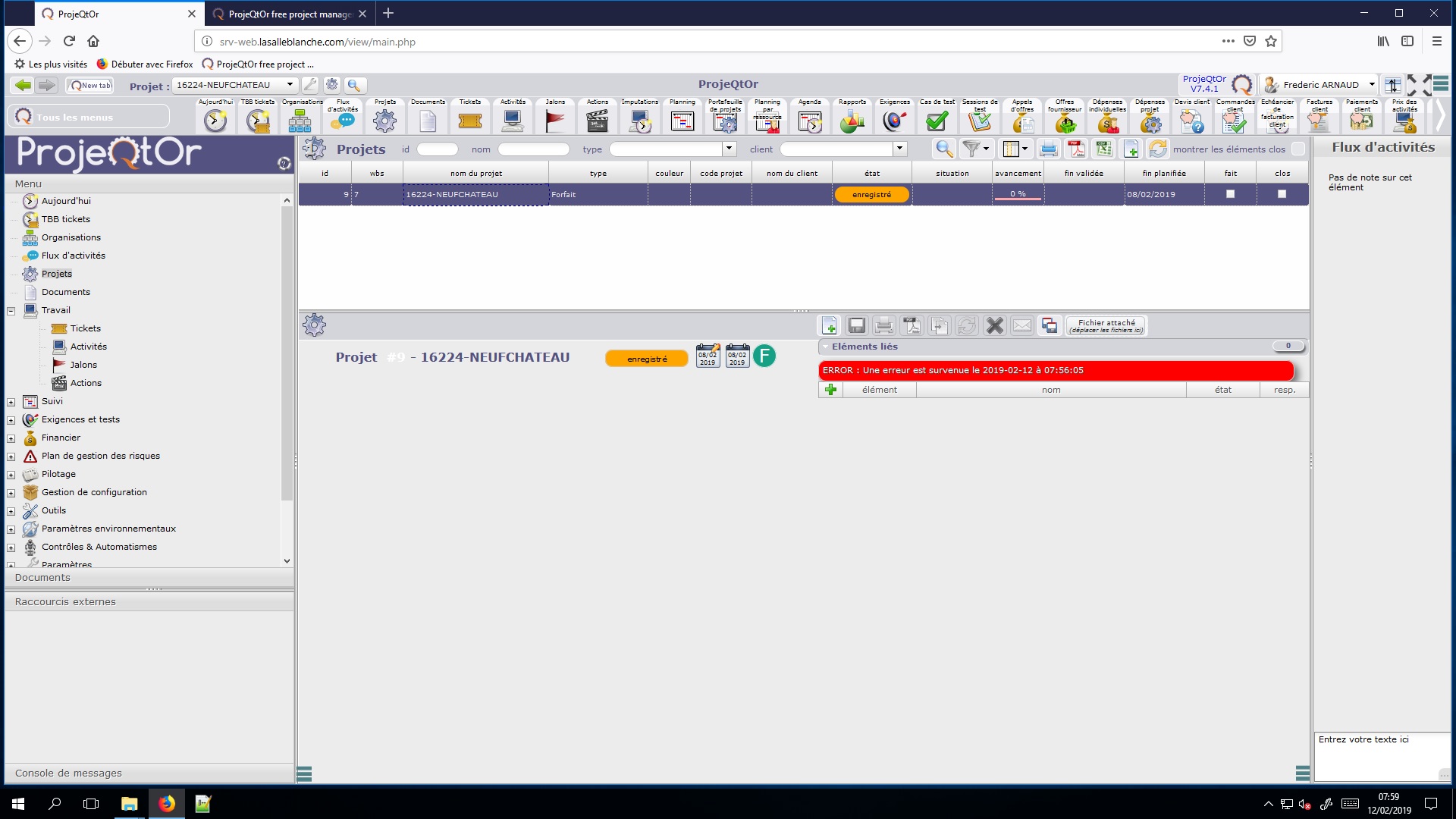Image resolution: width=1456 pixels, height=819 pixels.
Task: Open the Rapports pie chart icon
Action: click(852, 120)
